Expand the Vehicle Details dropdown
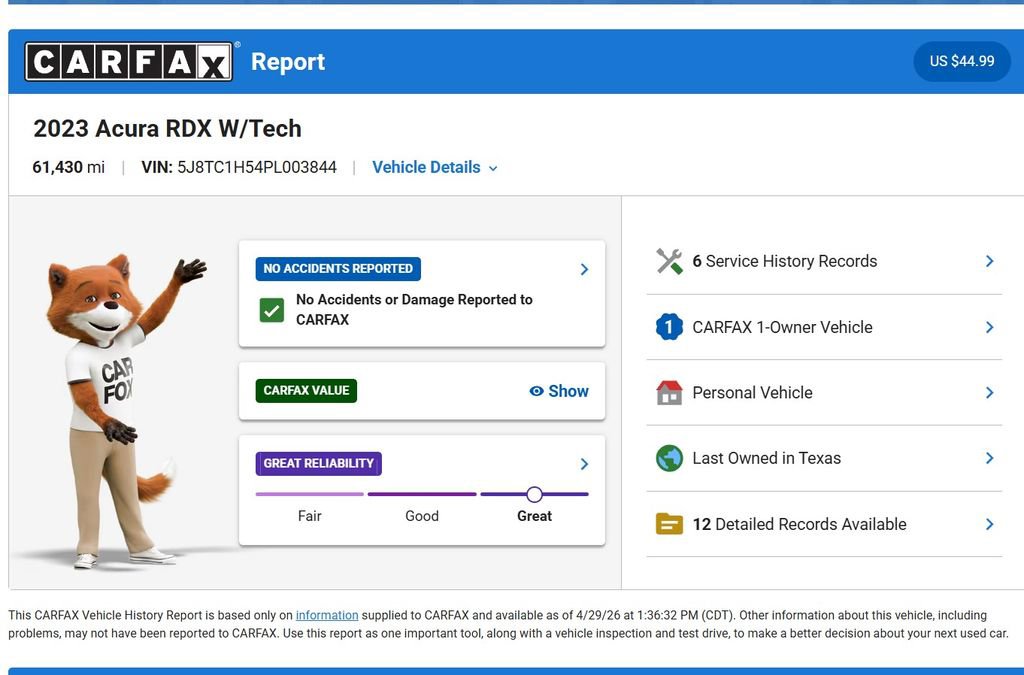Screen dimensions: 1024x675 tap(435, 168)
